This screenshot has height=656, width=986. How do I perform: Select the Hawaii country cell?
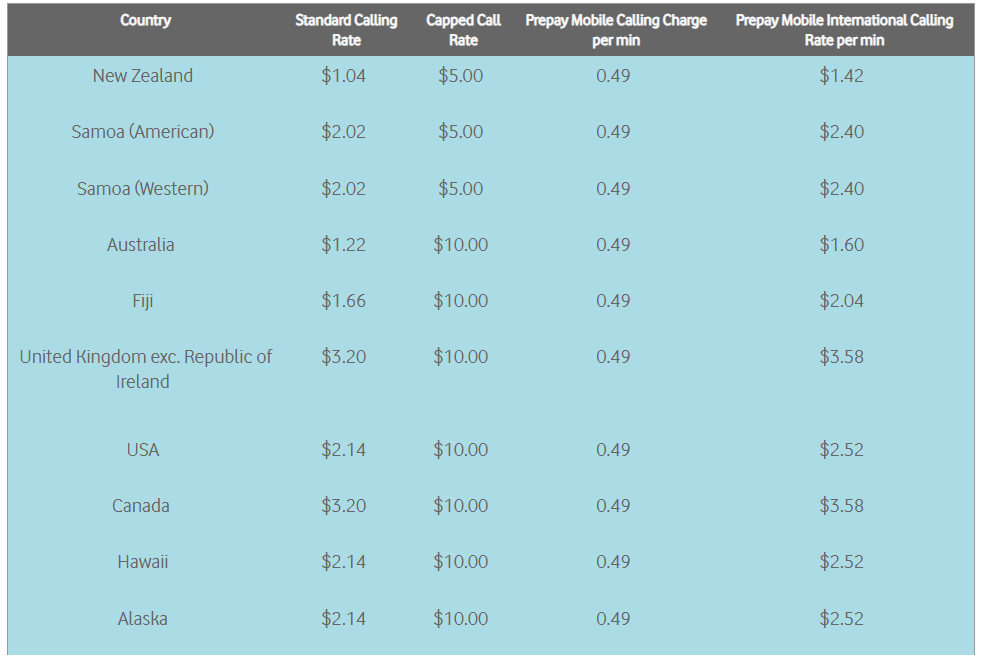click(143, 562)
